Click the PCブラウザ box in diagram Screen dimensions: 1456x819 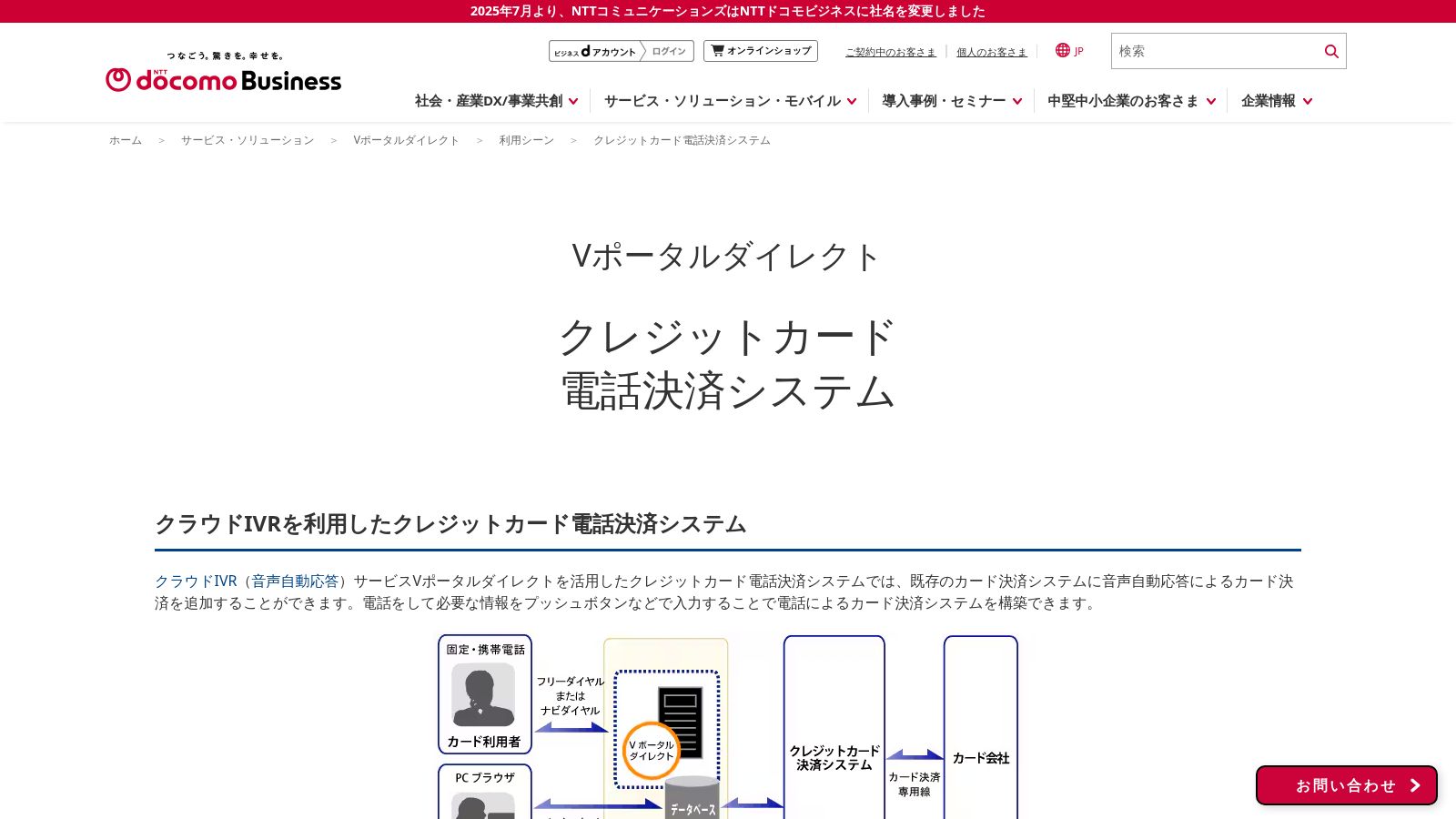click(x=485, y=792)
